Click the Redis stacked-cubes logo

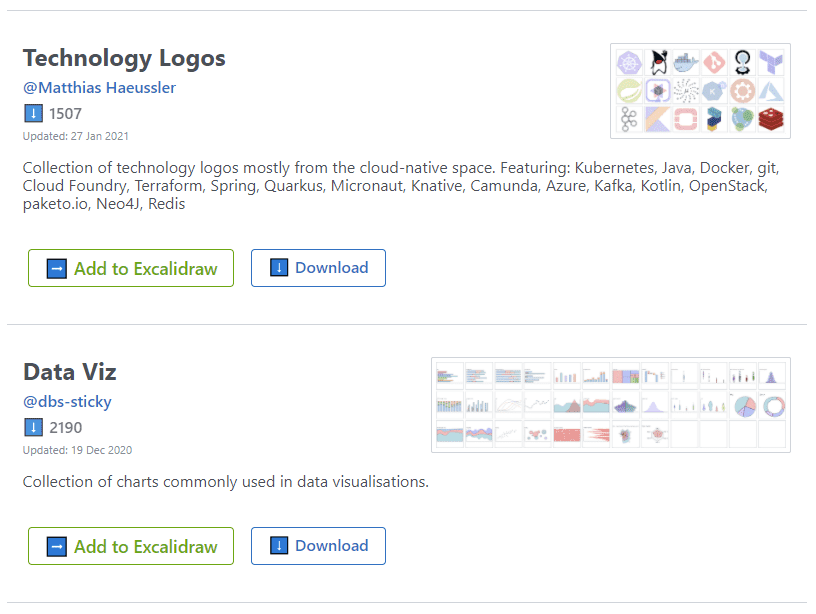770,118
